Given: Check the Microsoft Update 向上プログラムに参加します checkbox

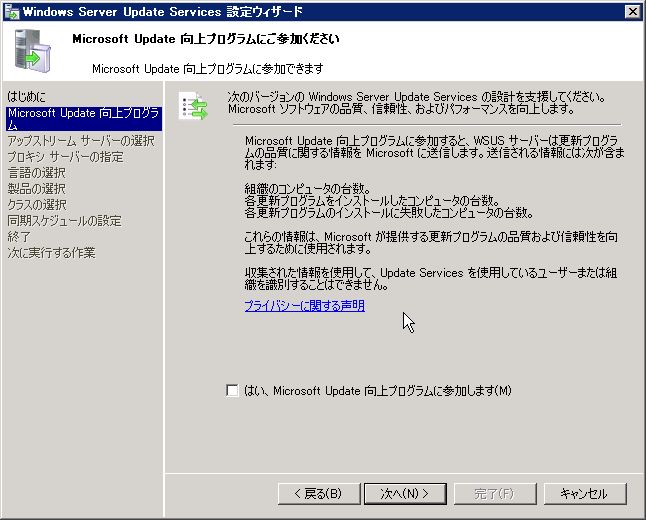Looking at the screenshot, I should pyautogui.click(x=232, y=390).
